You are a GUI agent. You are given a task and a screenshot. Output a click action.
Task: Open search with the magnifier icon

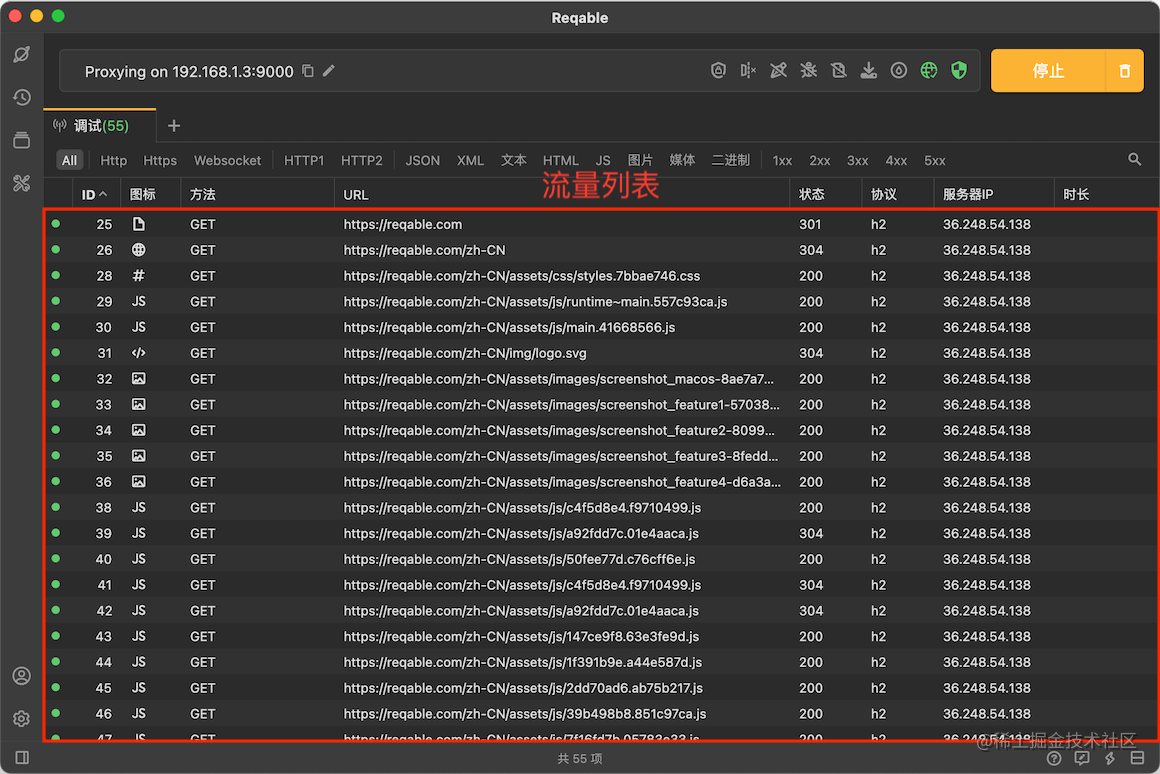pos(1134,159)
